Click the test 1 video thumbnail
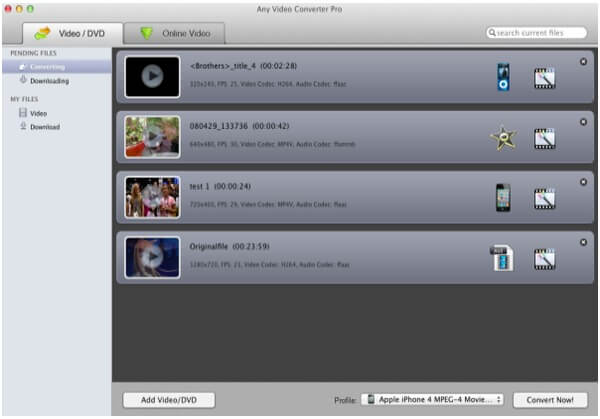The height and width of the screenshot is (419, 600). (x=152, y=197)
